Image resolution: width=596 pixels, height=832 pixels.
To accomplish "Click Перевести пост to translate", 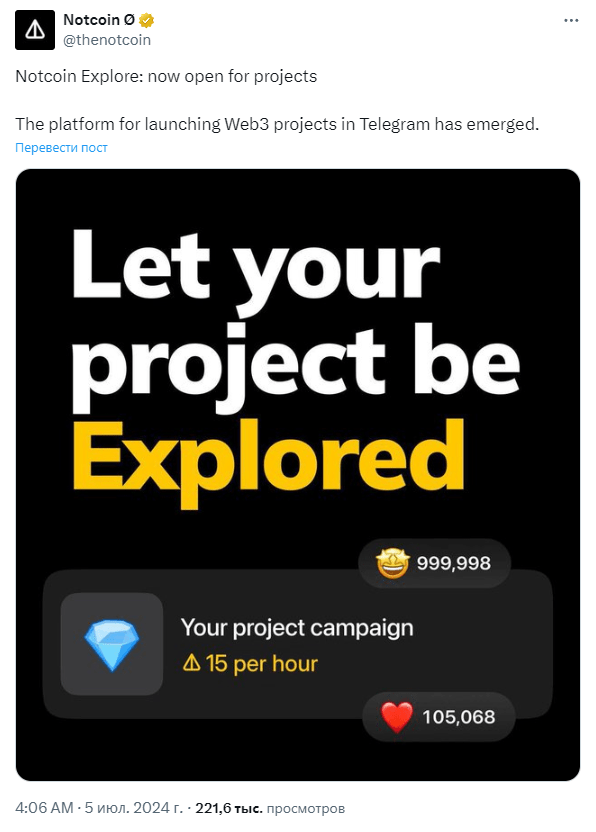I will [61, 148].
